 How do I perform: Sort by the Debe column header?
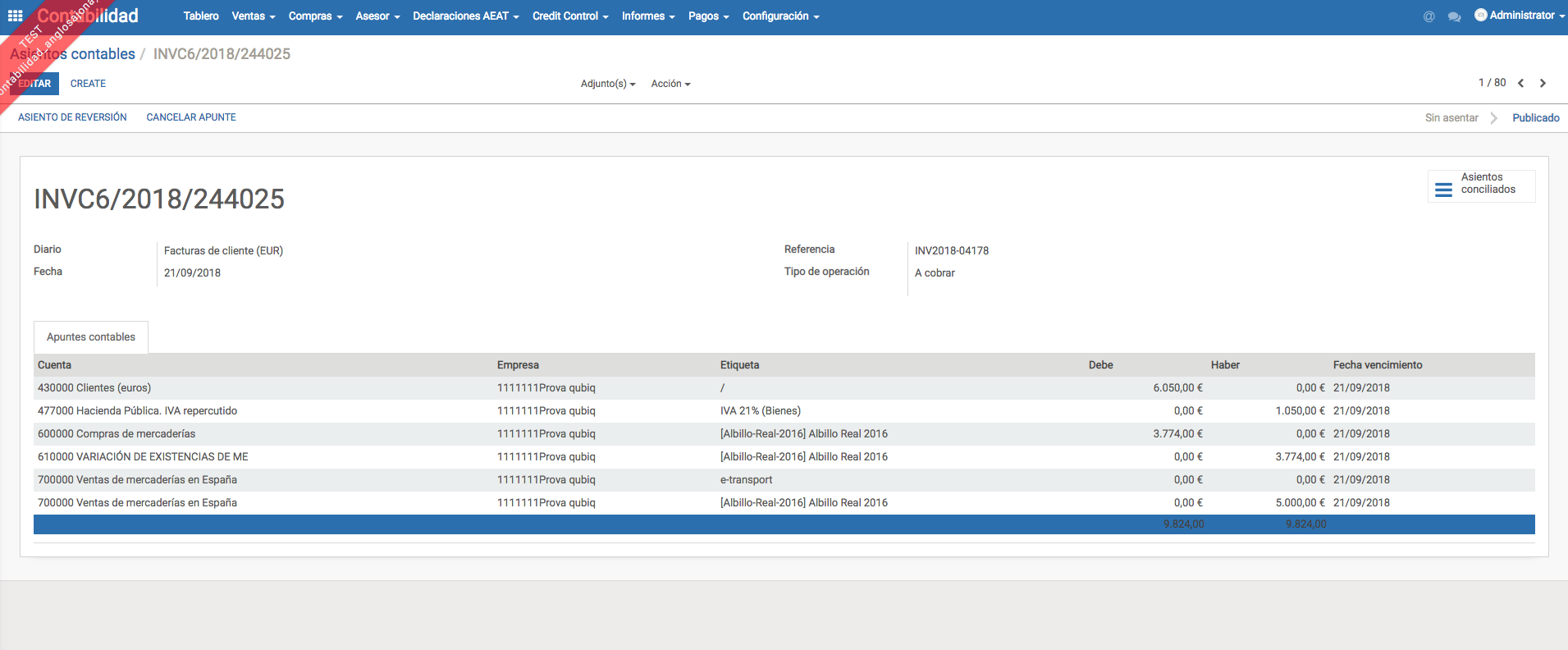pyautogui.click(x=1100, y=365)
